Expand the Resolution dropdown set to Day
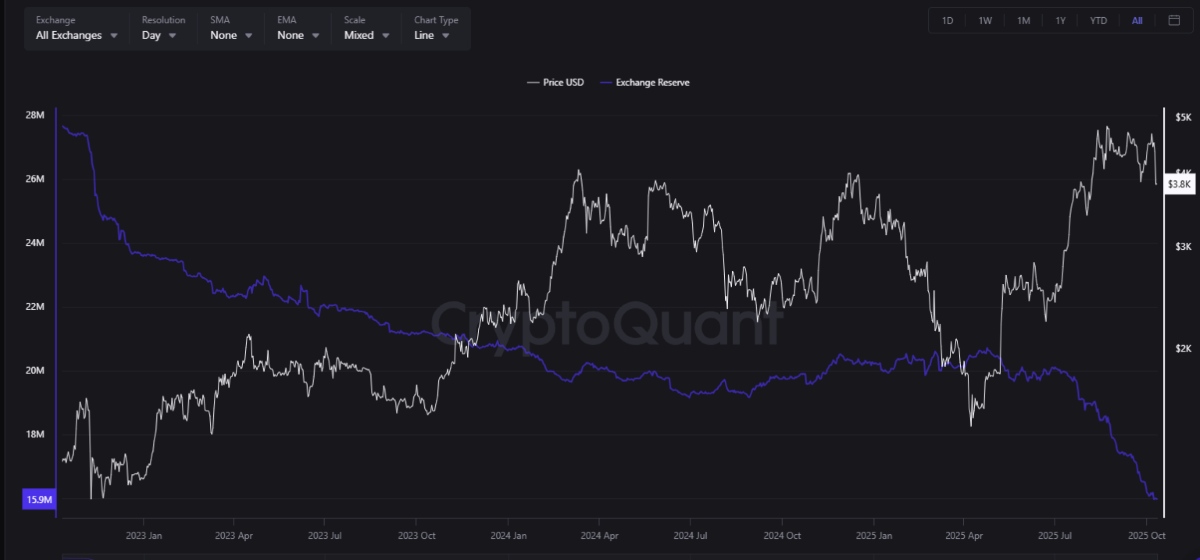The height and width of the screenshot is (560, 1200). point(160,35)
